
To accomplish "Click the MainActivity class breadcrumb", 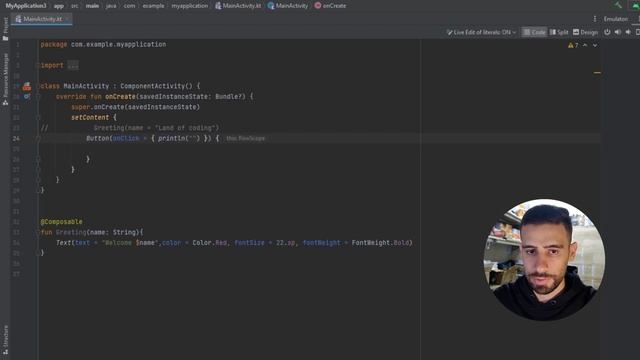I will click(x=288, y=6).
